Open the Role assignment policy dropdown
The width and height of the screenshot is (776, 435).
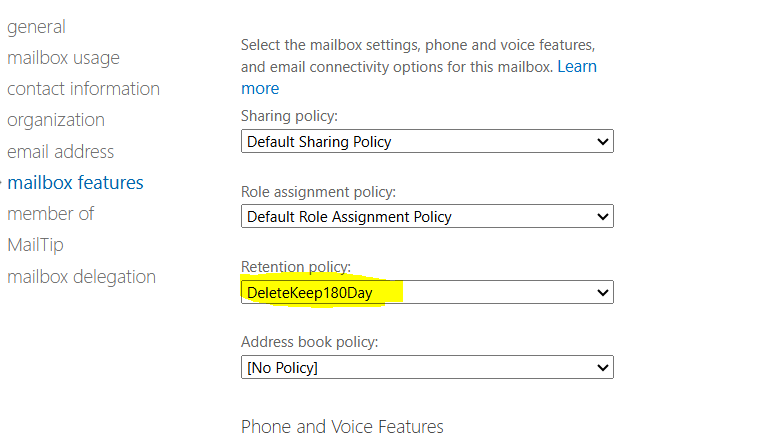pos(427,216)
